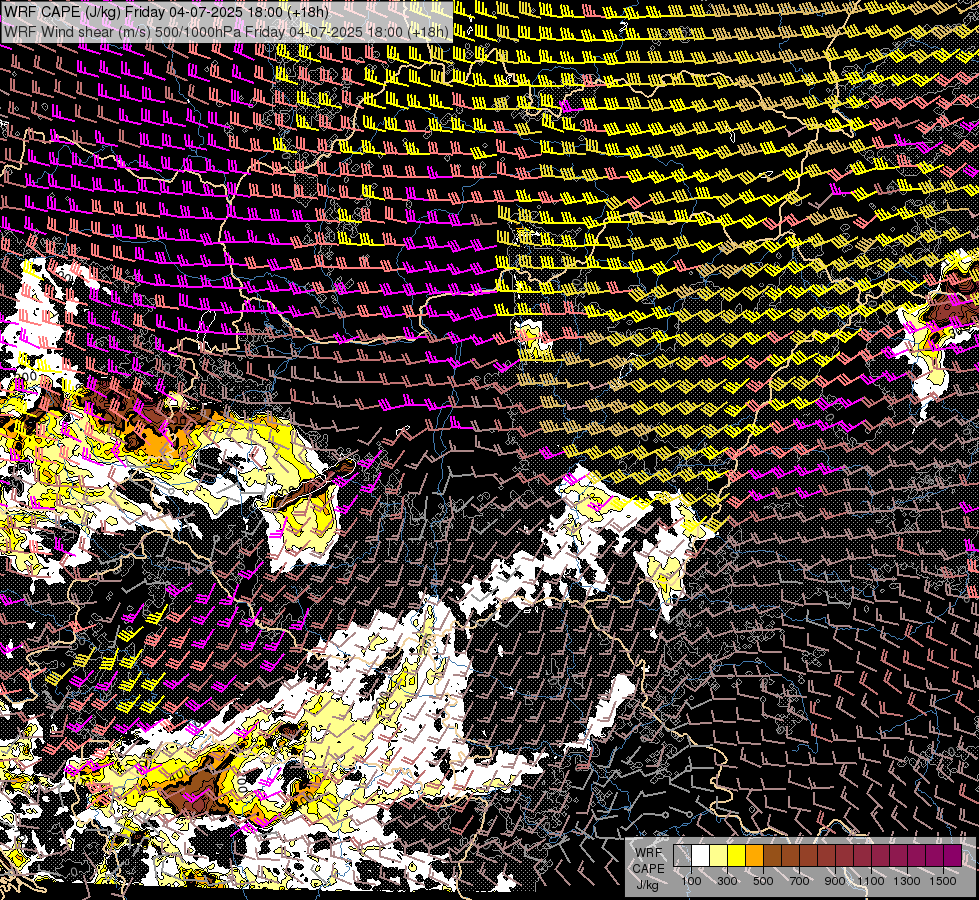Click the "700" legend value label

(799, 881)
